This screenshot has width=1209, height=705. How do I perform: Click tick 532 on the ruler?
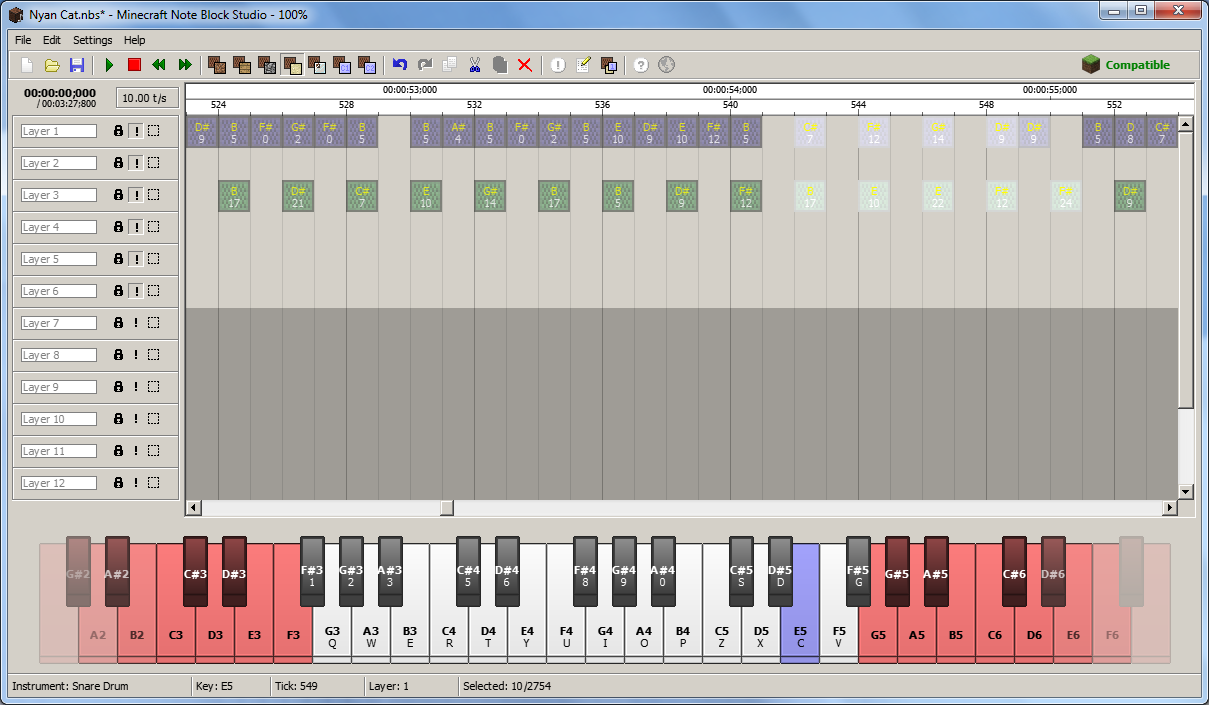click(x=475, y=104)
